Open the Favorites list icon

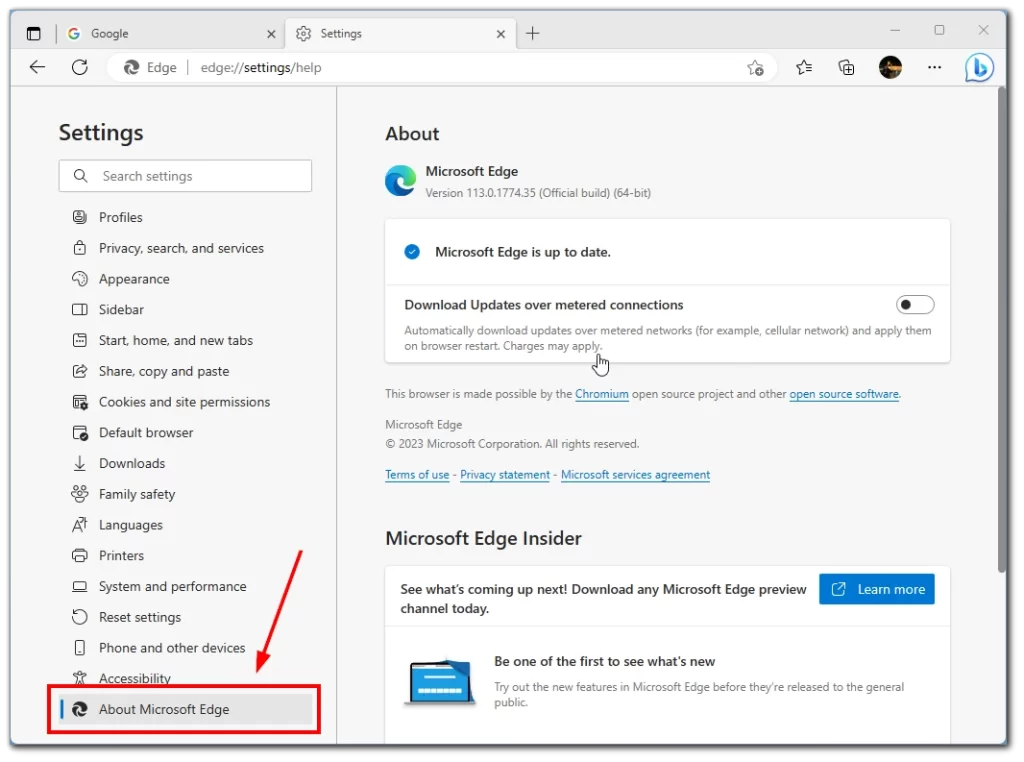click(x=804, y=67)
